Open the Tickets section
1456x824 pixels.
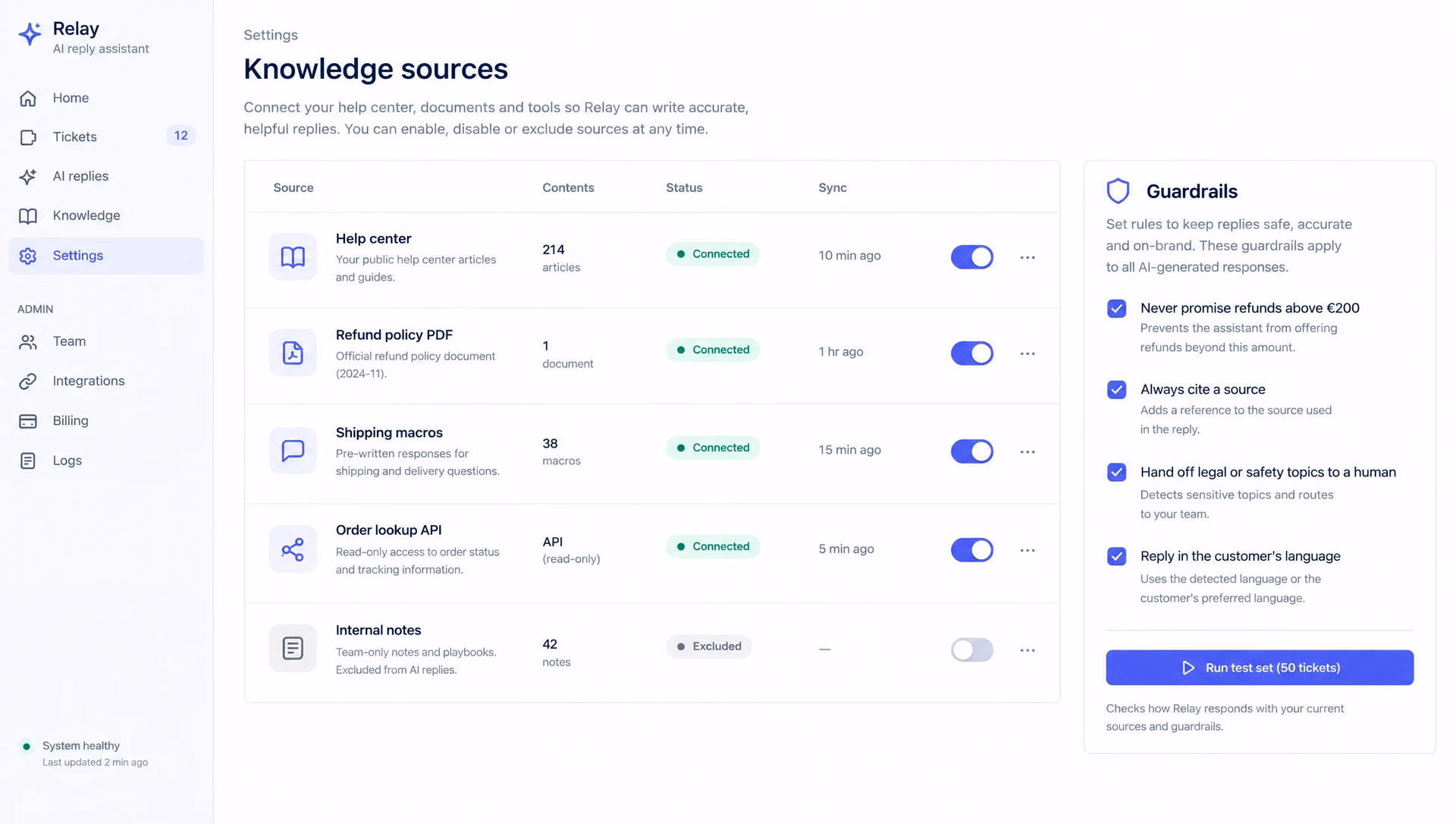pyautogui.click(x=106, y=137)
